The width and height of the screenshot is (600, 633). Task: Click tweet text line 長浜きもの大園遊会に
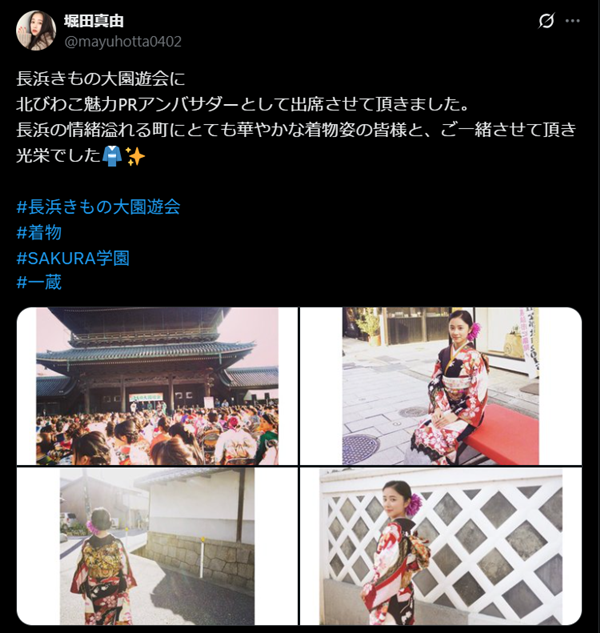101,78
